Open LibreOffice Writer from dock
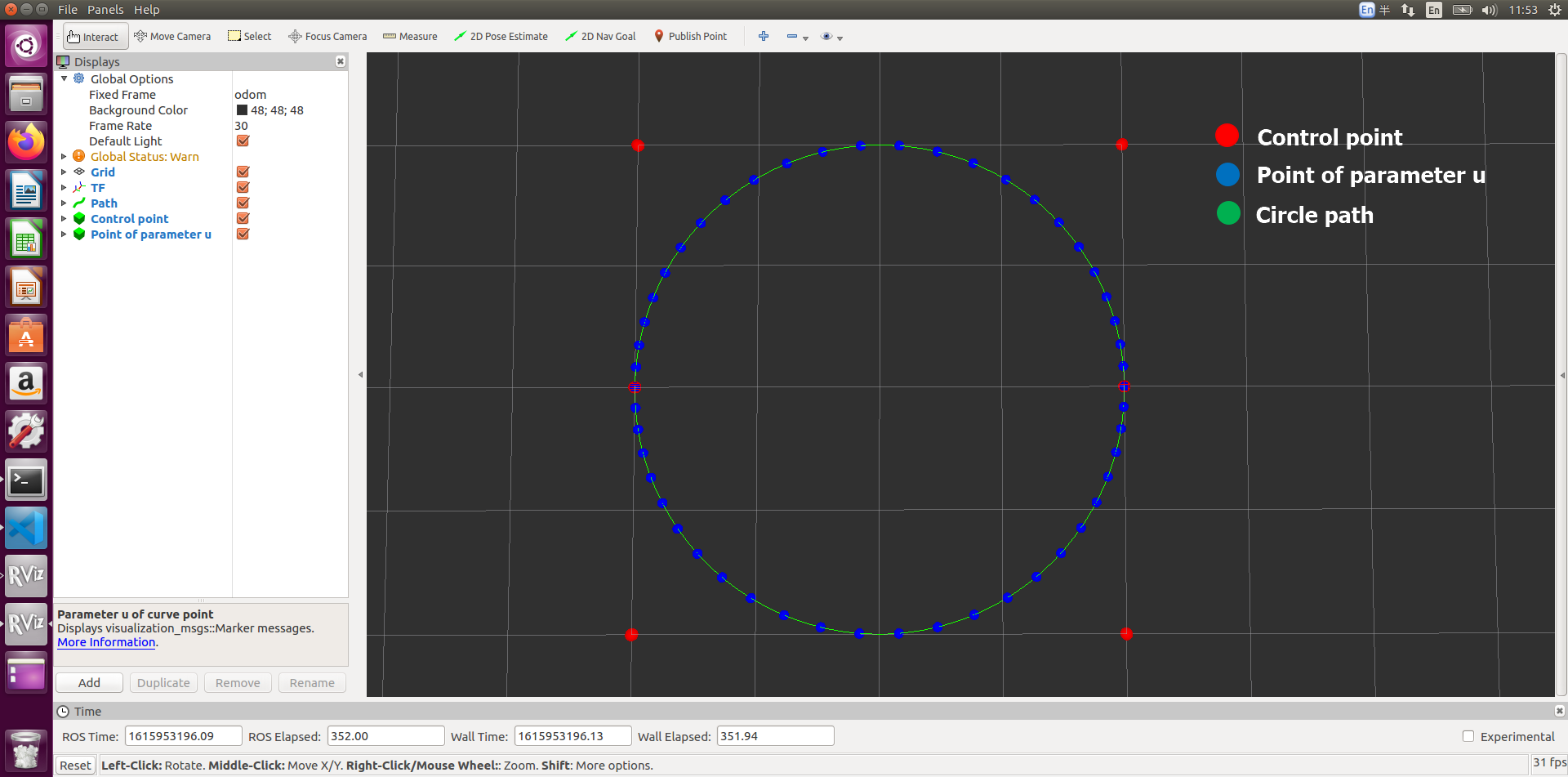The width and height of the screenshot is (1568, 777). click(26, 190)
